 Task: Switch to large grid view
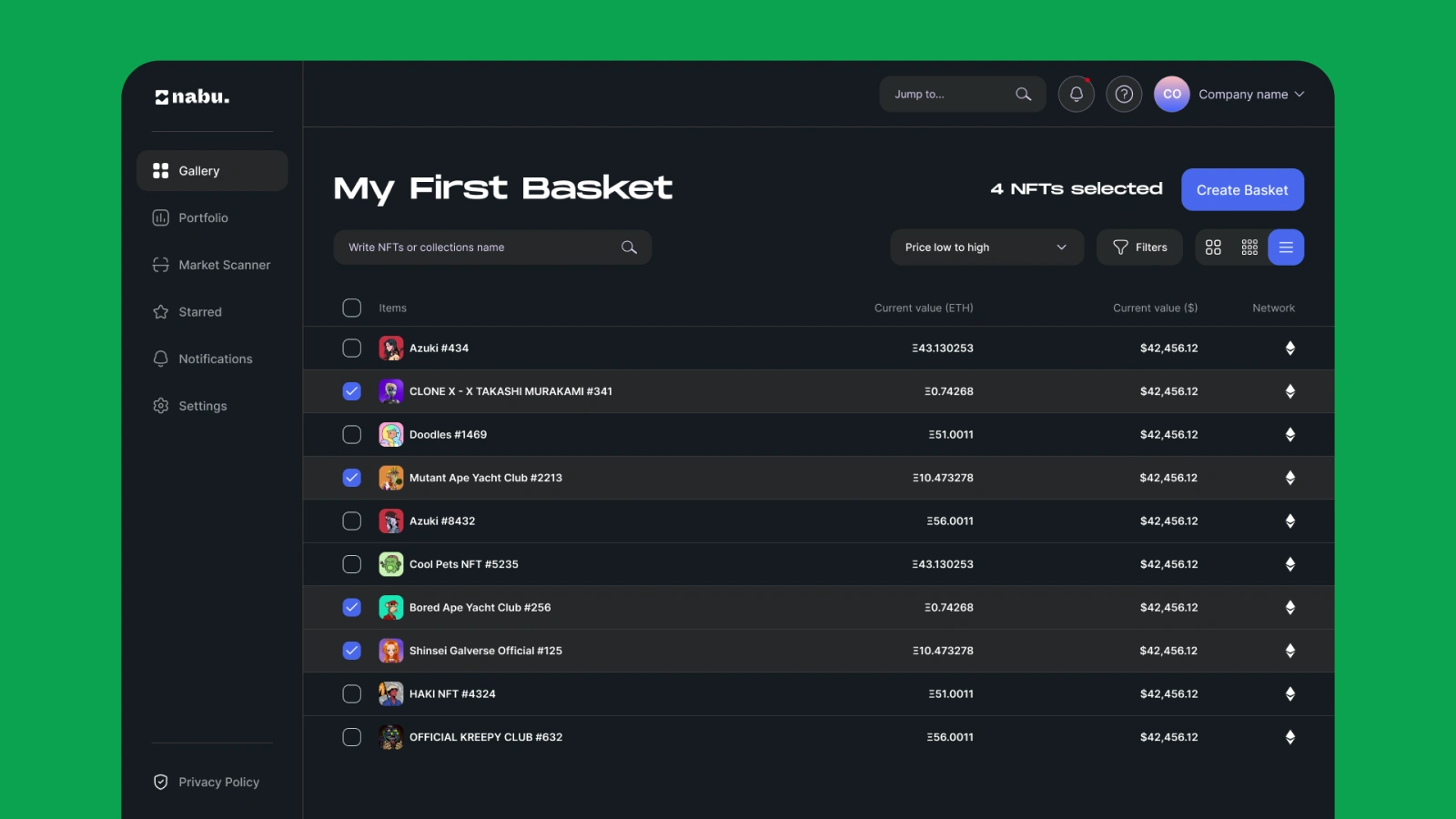coord(1213,248)
